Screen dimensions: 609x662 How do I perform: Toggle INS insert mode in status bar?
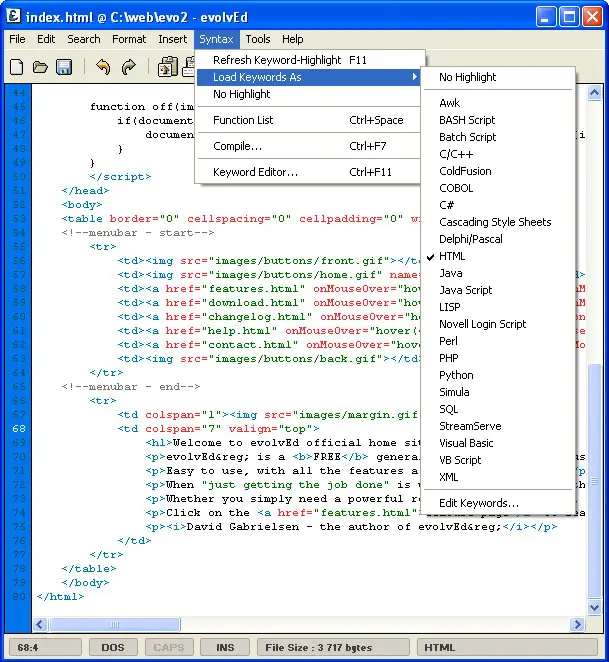(225, 647)
